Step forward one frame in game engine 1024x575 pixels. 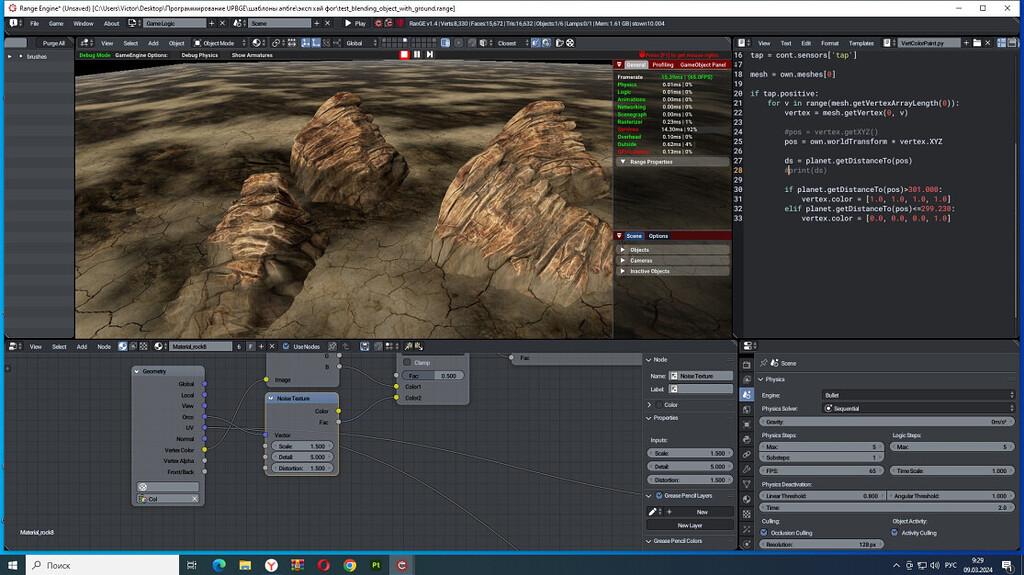[430, 54]
